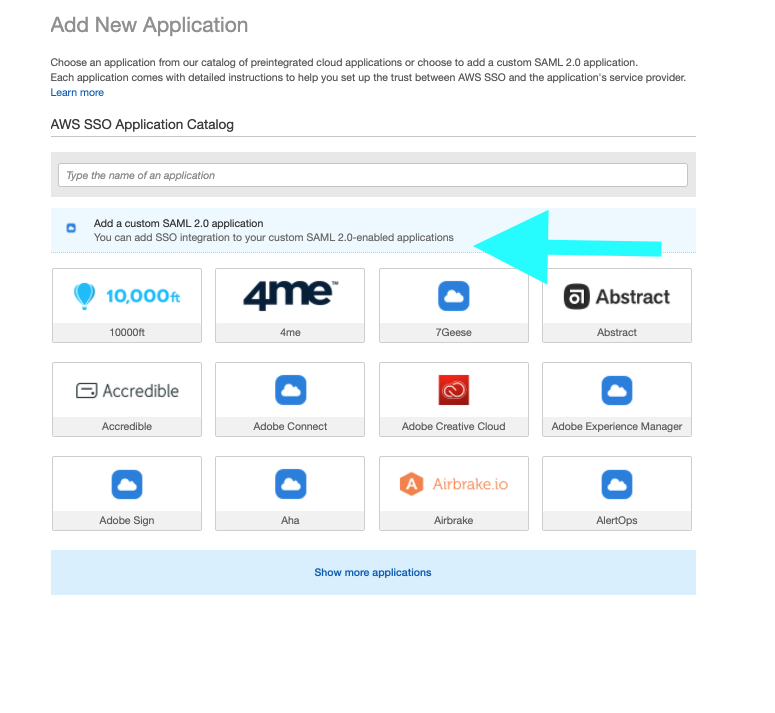Choose the Adobe Experience Manager cloud icon
This screenshot has height=713, width=775.
point(616,390)
